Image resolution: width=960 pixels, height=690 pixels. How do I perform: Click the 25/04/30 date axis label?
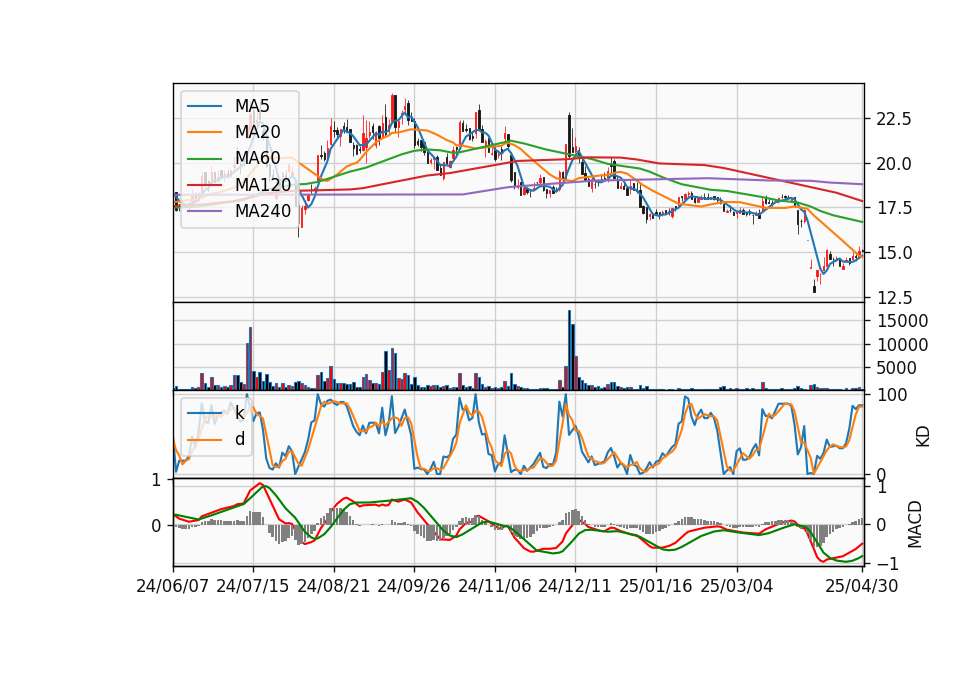[862, 586]
